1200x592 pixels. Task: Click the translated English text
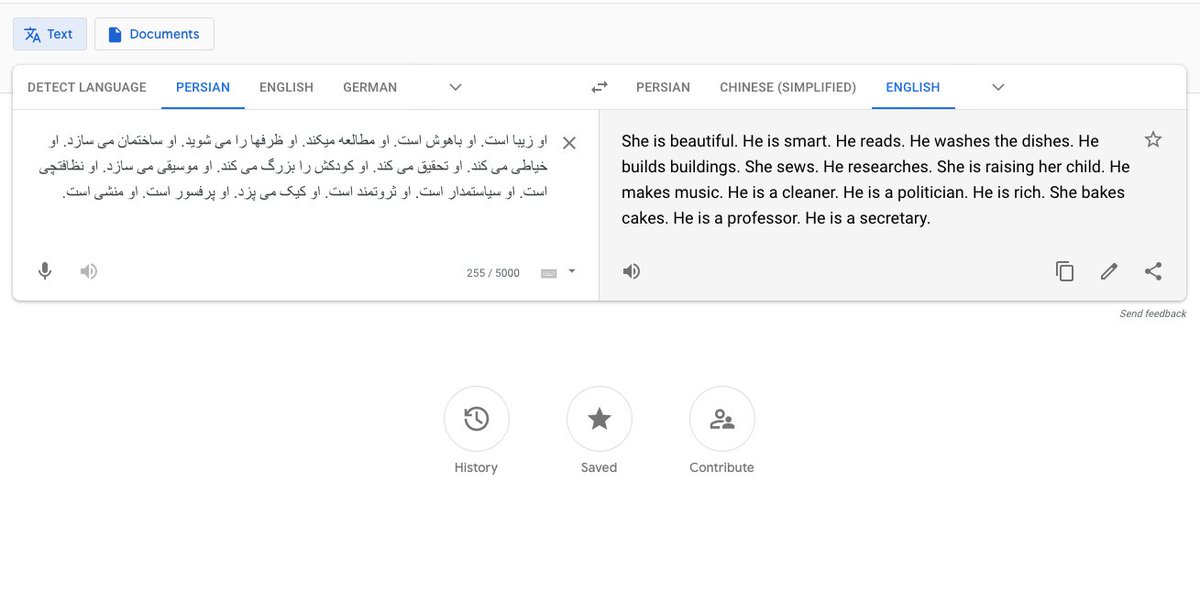tap(875, 179)
